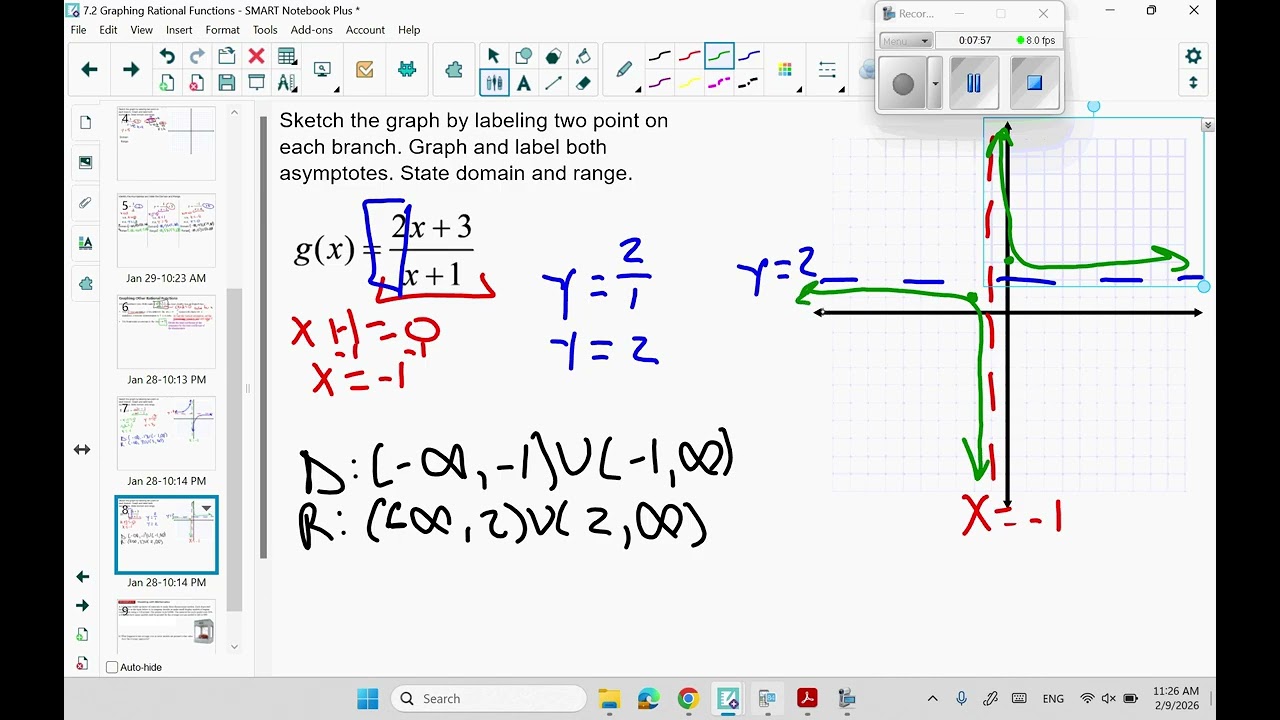Screen dimensions: 1280x720
Task: Pause the screen recording
Action: [974, 83]
